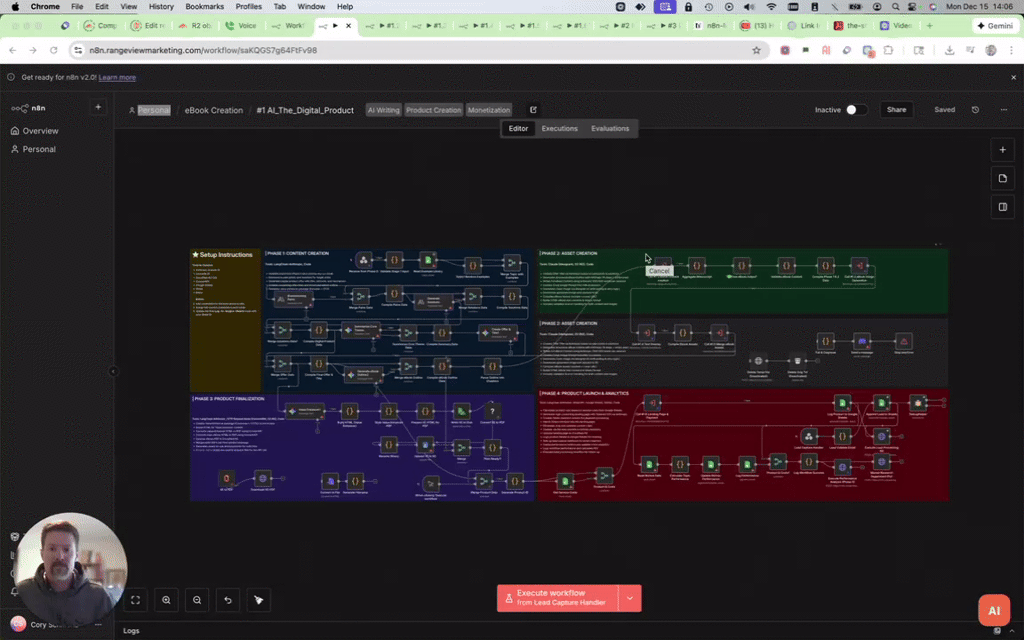
Task: Open workflow version history clock icon
Action: pos(977,110)
